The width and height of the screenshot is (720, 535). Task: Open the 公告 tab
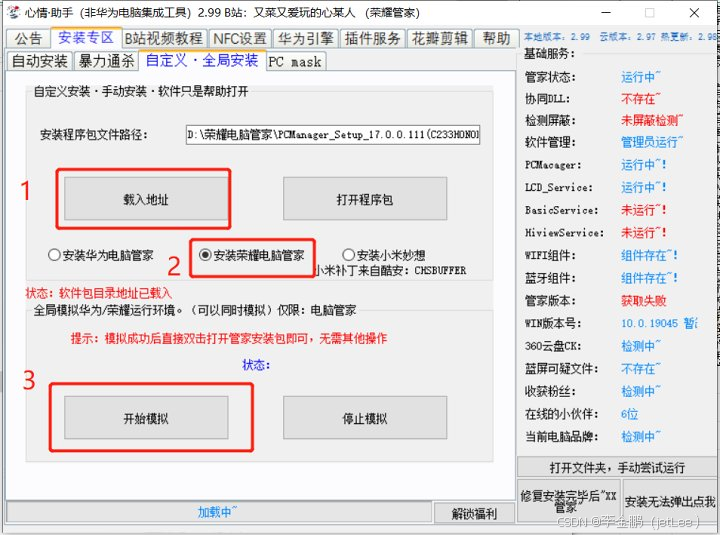click(x=28, y=39)
